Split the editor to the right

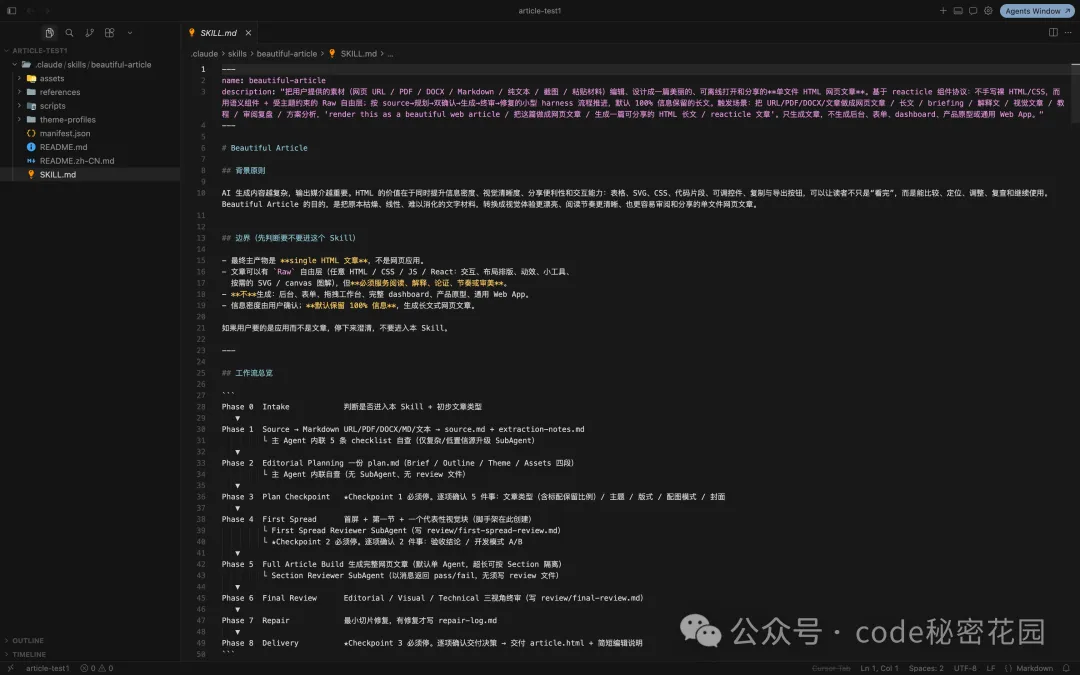tap(1053, 32)
